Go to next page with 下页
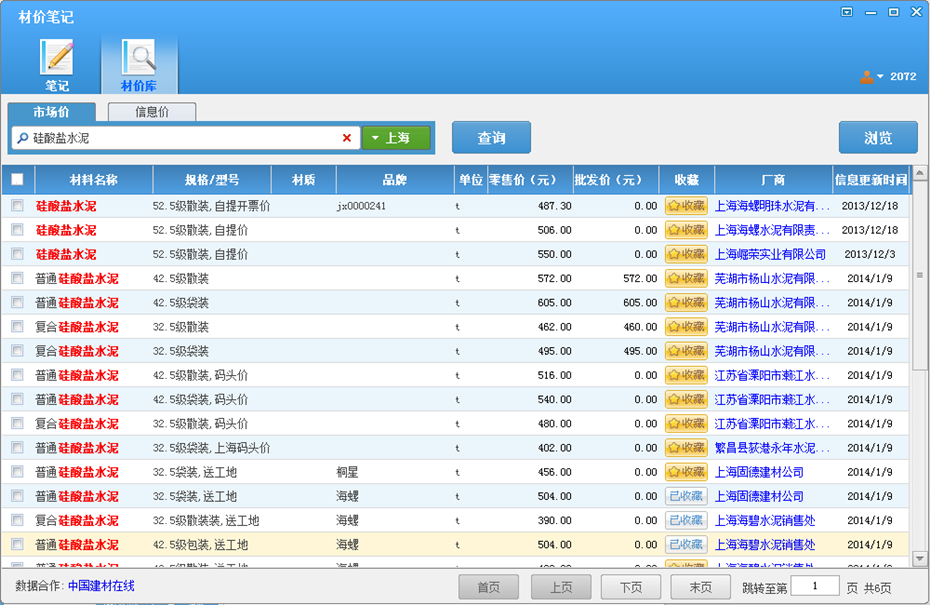Image resolution: width=930 pixels, height=605 pixels. pos(631,587)
